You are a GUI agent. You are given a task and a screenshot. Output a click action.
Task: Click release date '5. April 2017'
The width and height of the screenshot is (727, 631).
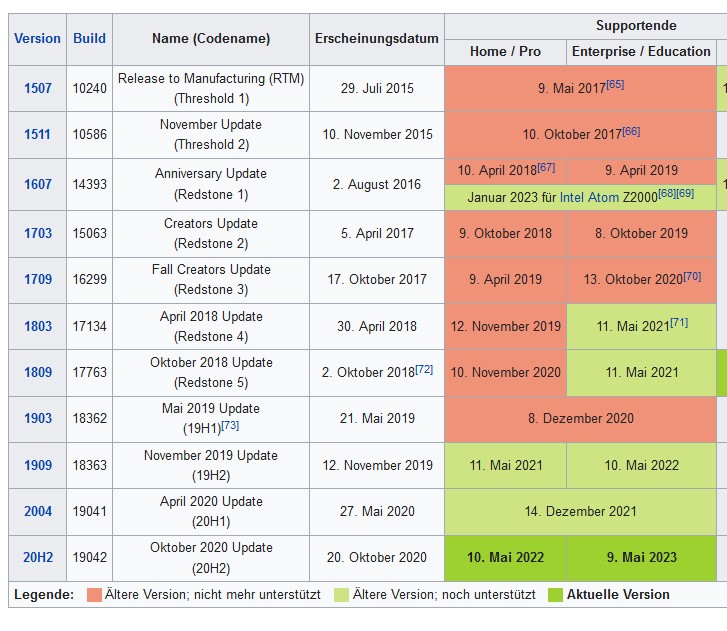(377, 233)
